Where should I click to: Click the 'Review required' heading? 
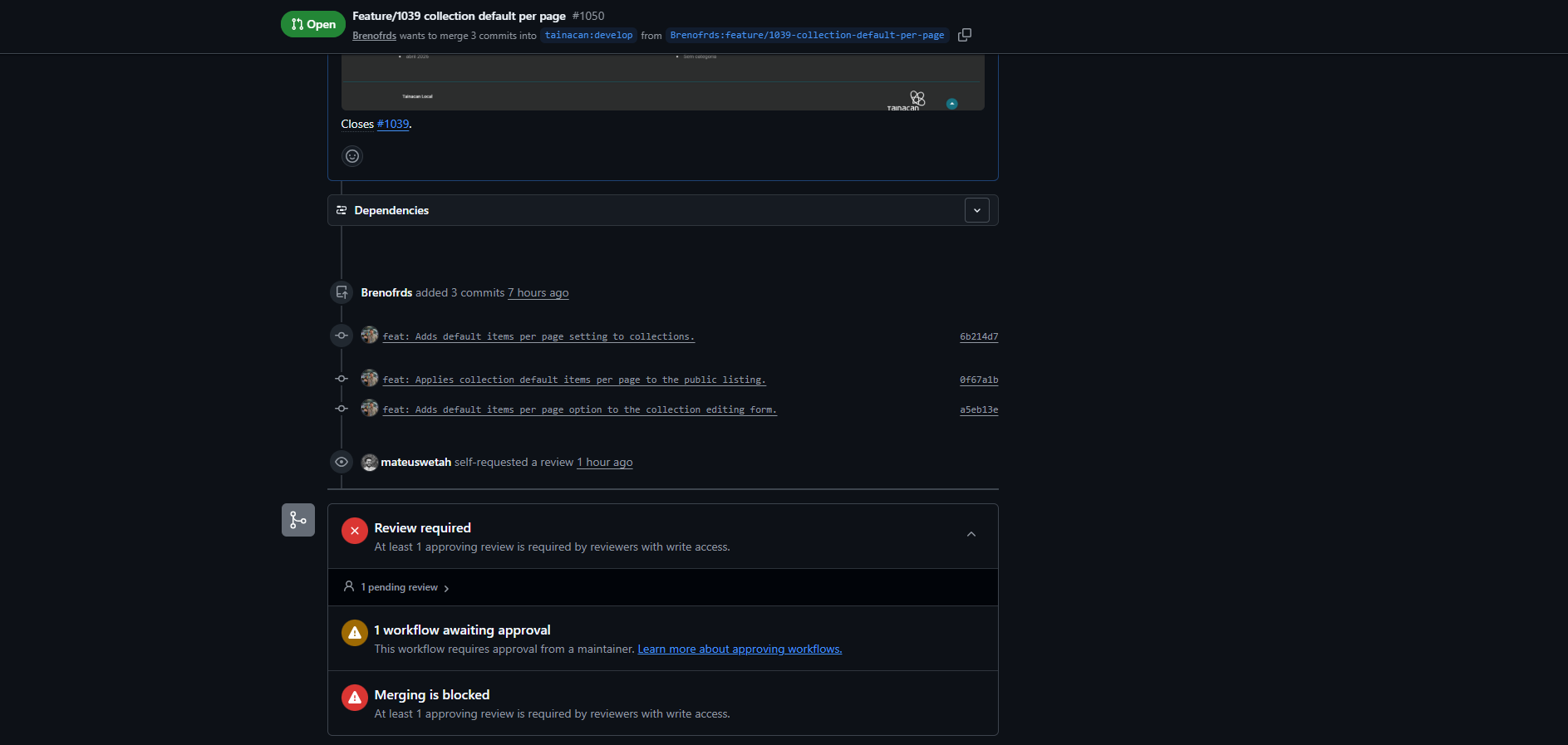click(422, 527)
